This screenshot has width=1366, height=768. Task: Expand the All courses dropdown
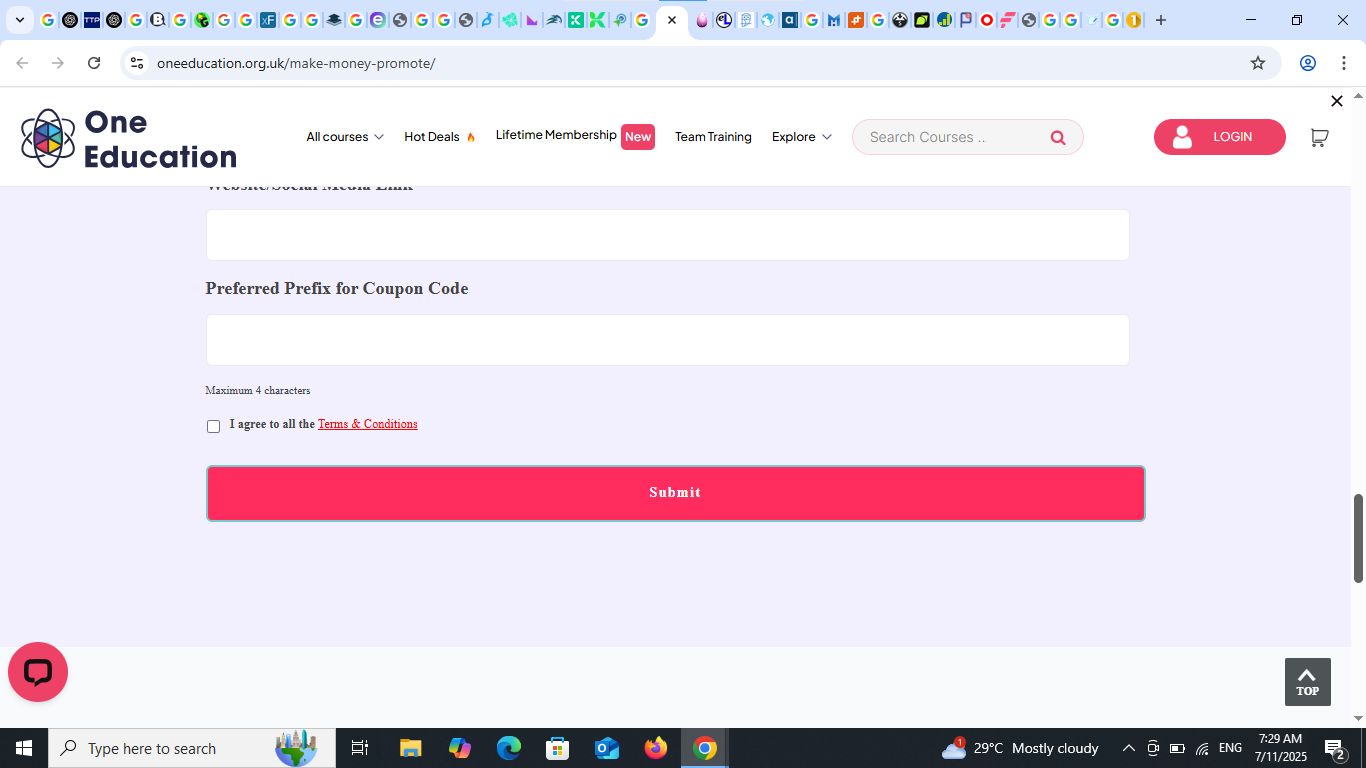click(x=345, y=137)
